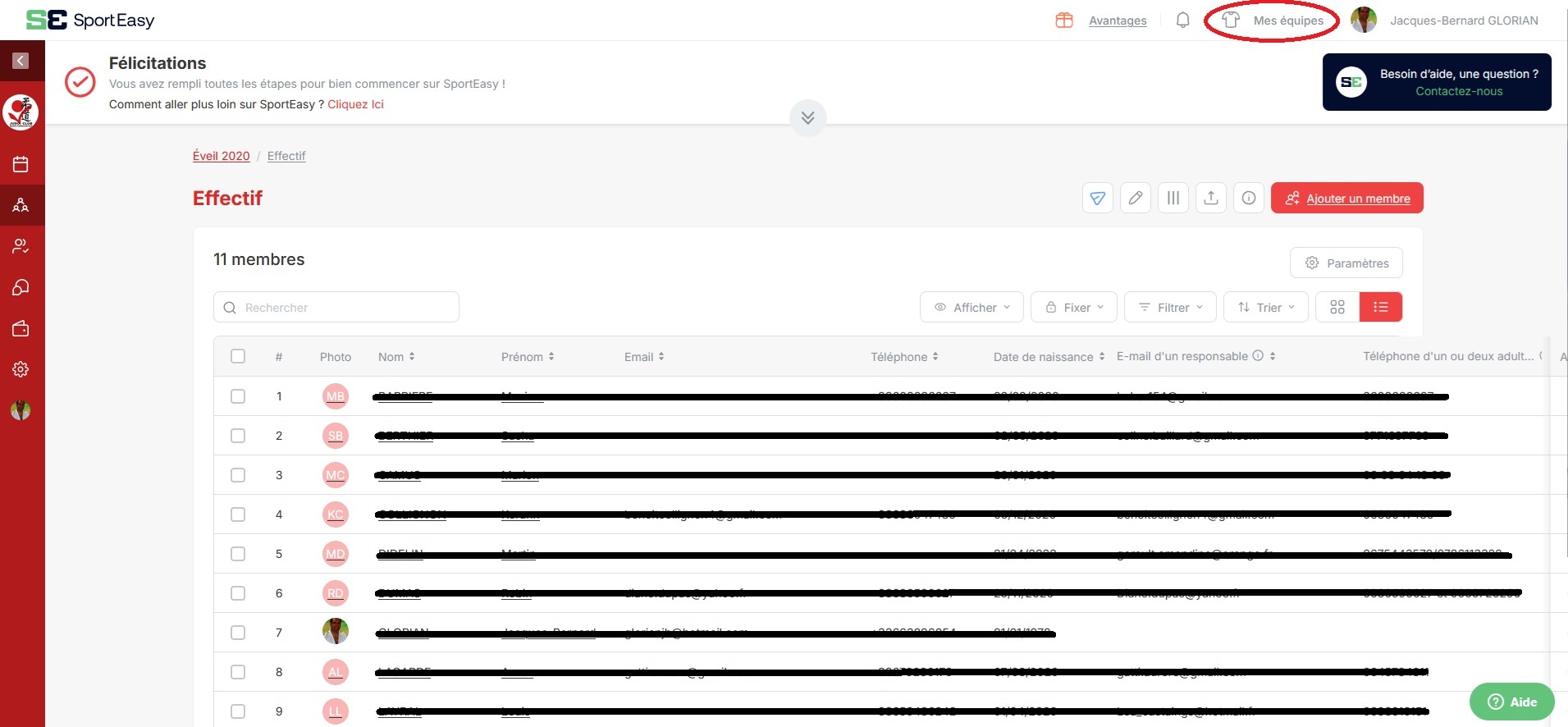Open the calendar icon in the sidebar
Viewport: 1568px width, 727px height.
(21, 164)
